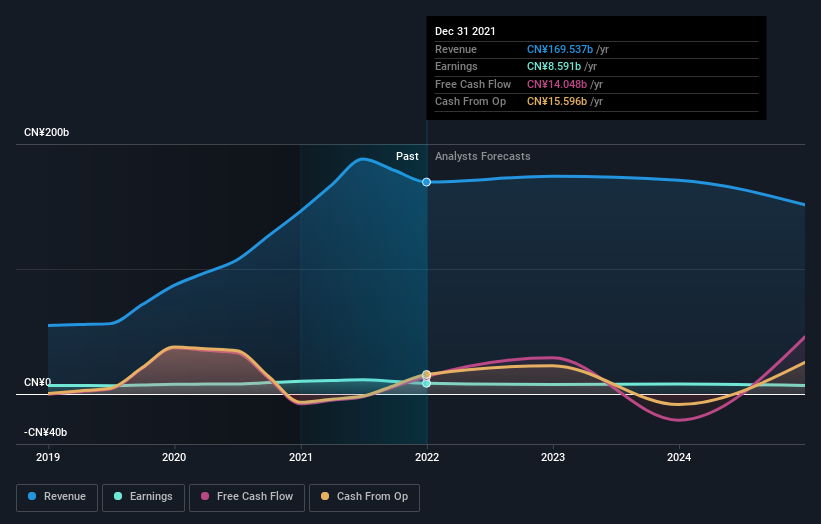The image size is (821, 524).
Task: Click the Revenue data point at 2022
Action: tap(427, 182)
